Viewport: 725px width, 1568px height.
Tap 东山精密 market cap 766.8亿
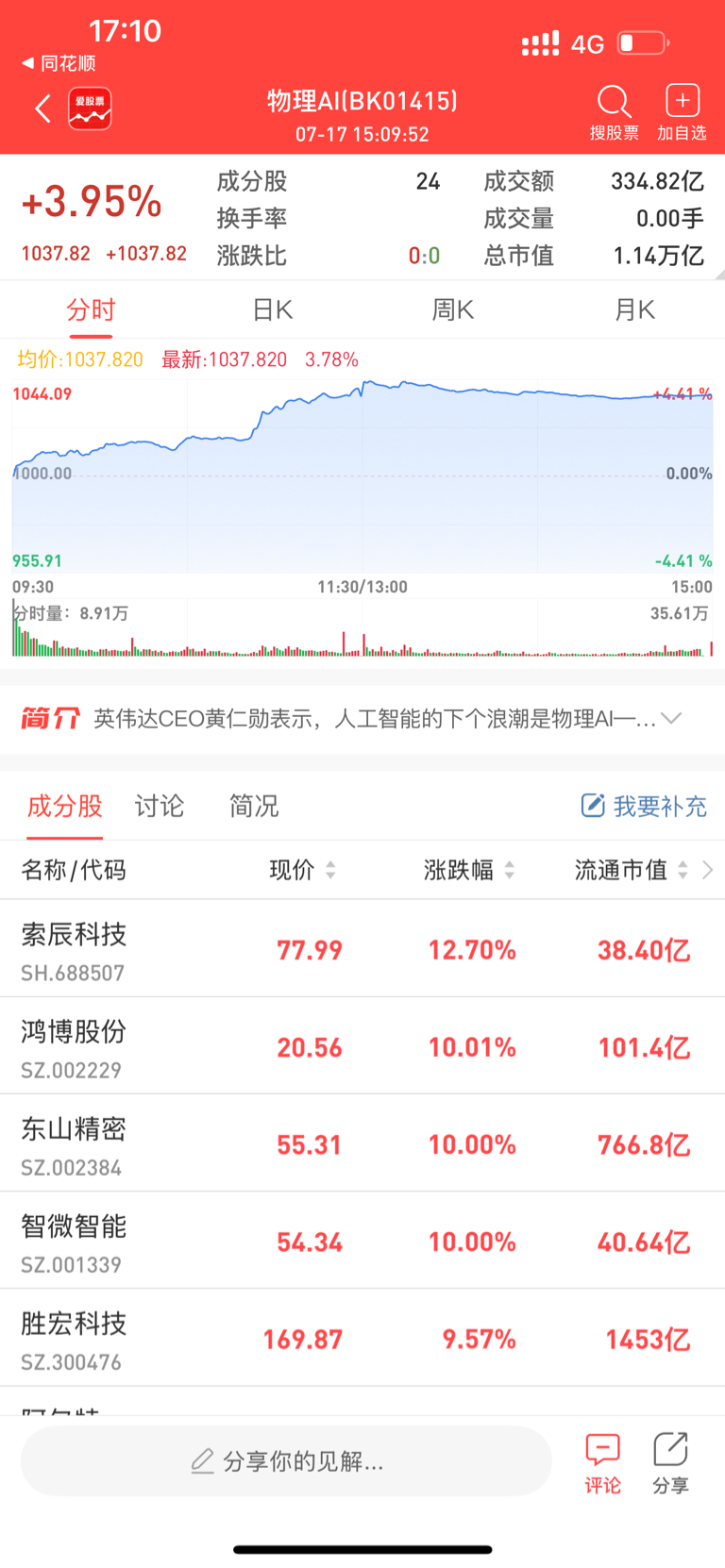tap(644, 1144)
